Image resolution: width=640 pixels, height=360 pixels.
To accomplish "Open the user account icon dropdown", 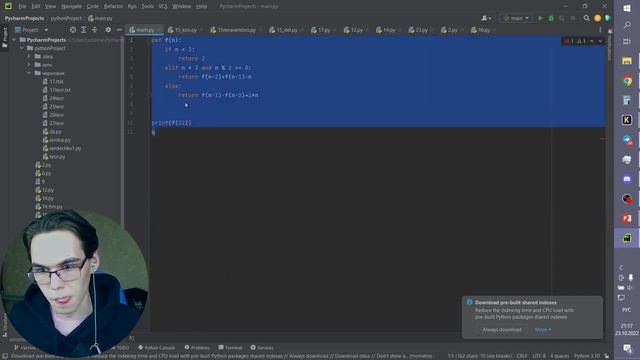I will (x=486, y=18).
